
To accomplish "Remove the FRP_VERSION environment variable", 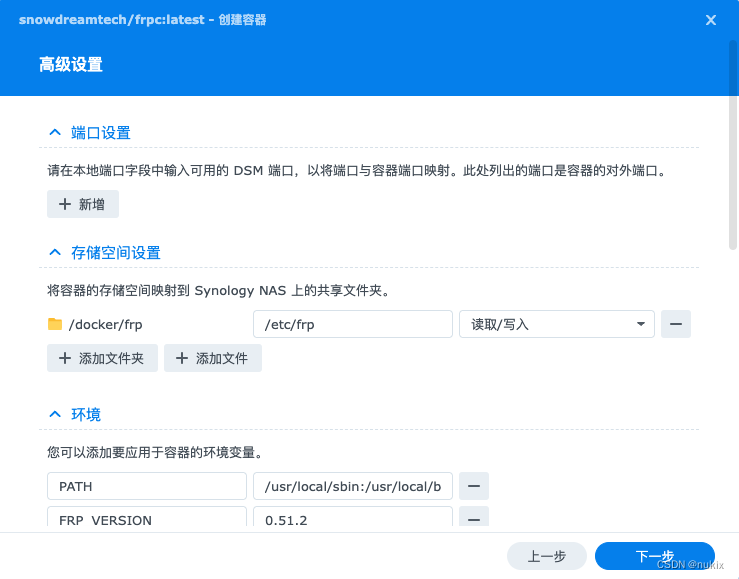I will coord(474,517).
